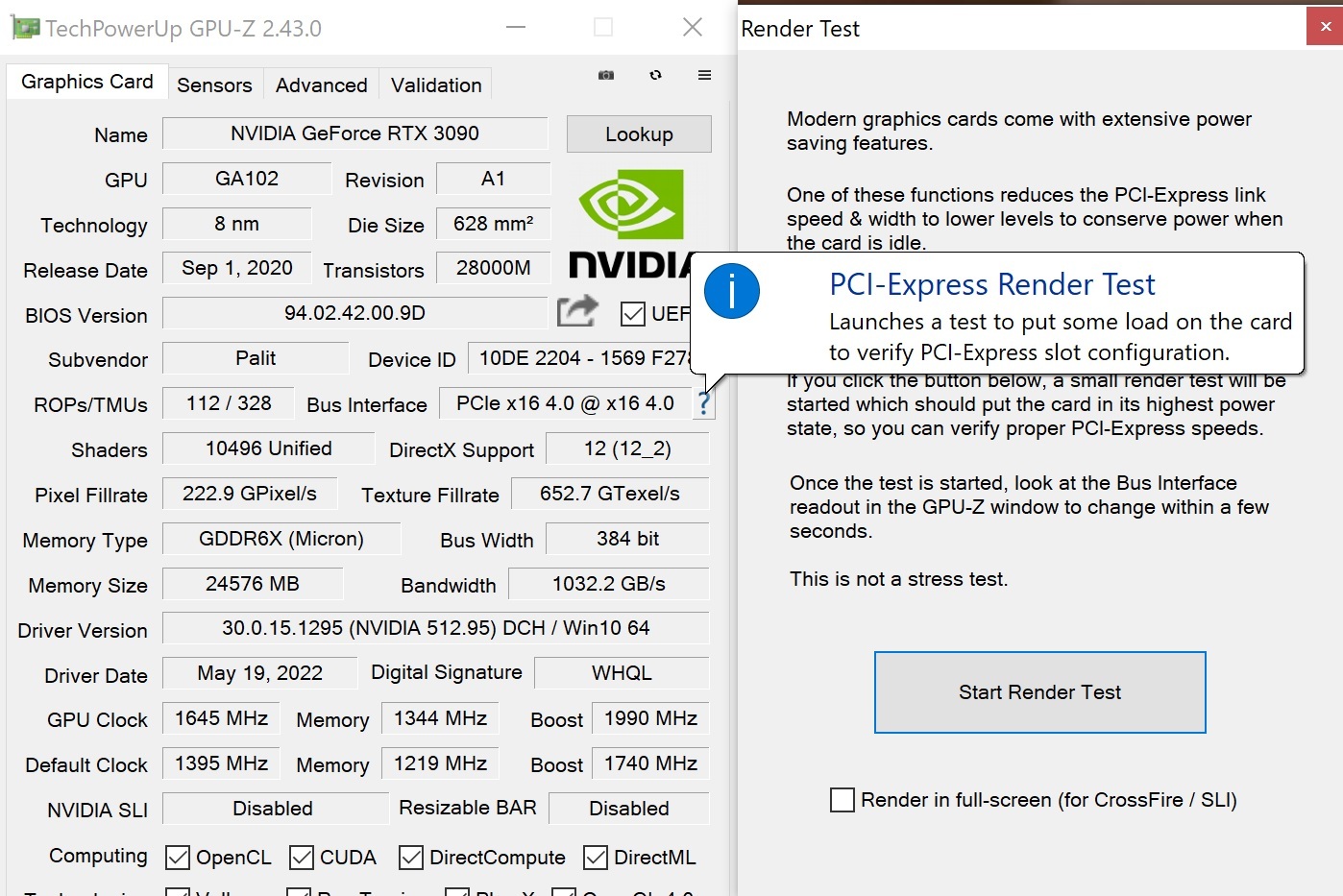Screen dimensions: 1343x896
Task: Select the default boost value "1740 MHz"
Action: point(650,763)
